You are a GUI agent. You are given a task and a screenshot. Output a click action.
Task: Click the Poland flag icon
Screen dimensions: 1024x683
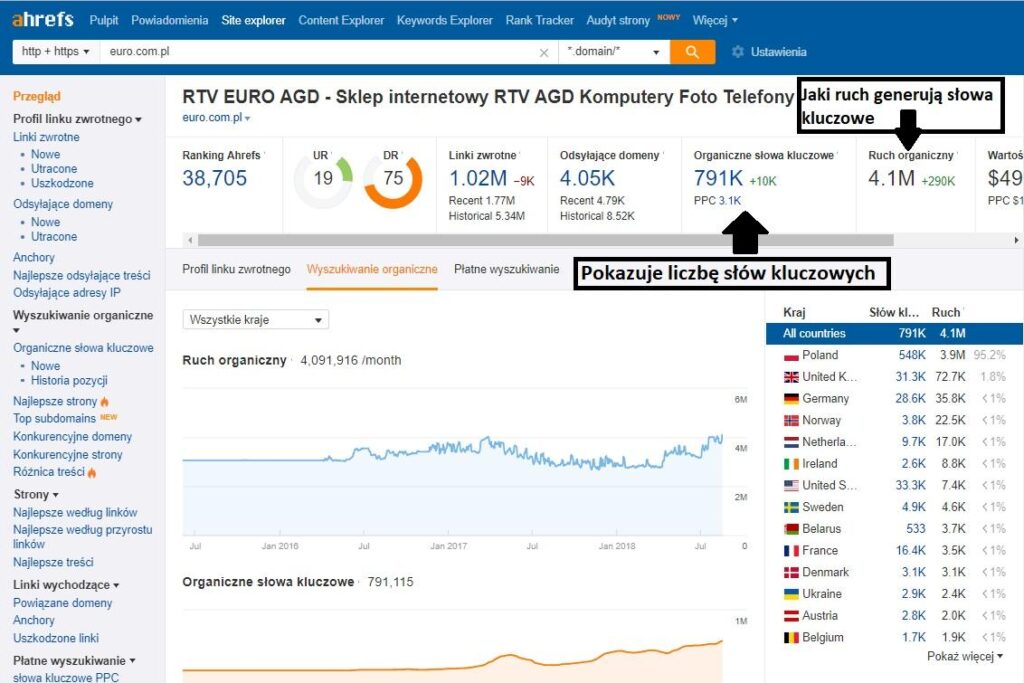791,356
